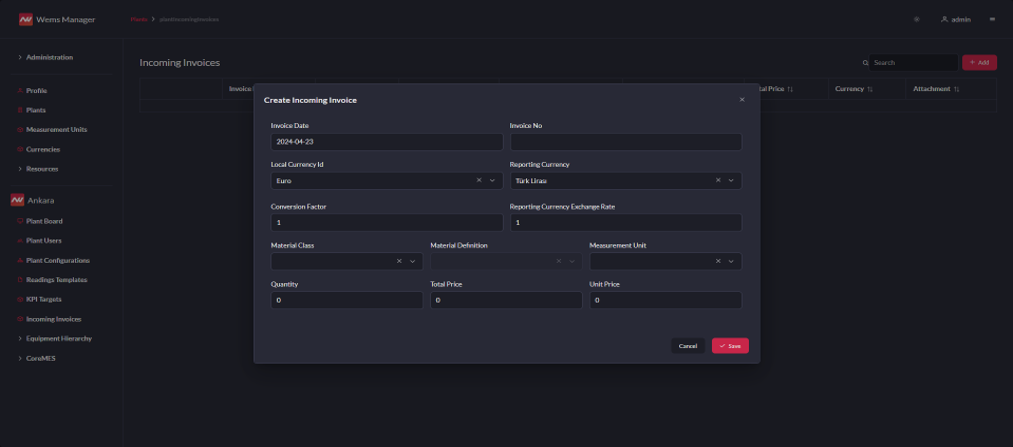
Task: Click the Cancel button
Action: (687, 346)
